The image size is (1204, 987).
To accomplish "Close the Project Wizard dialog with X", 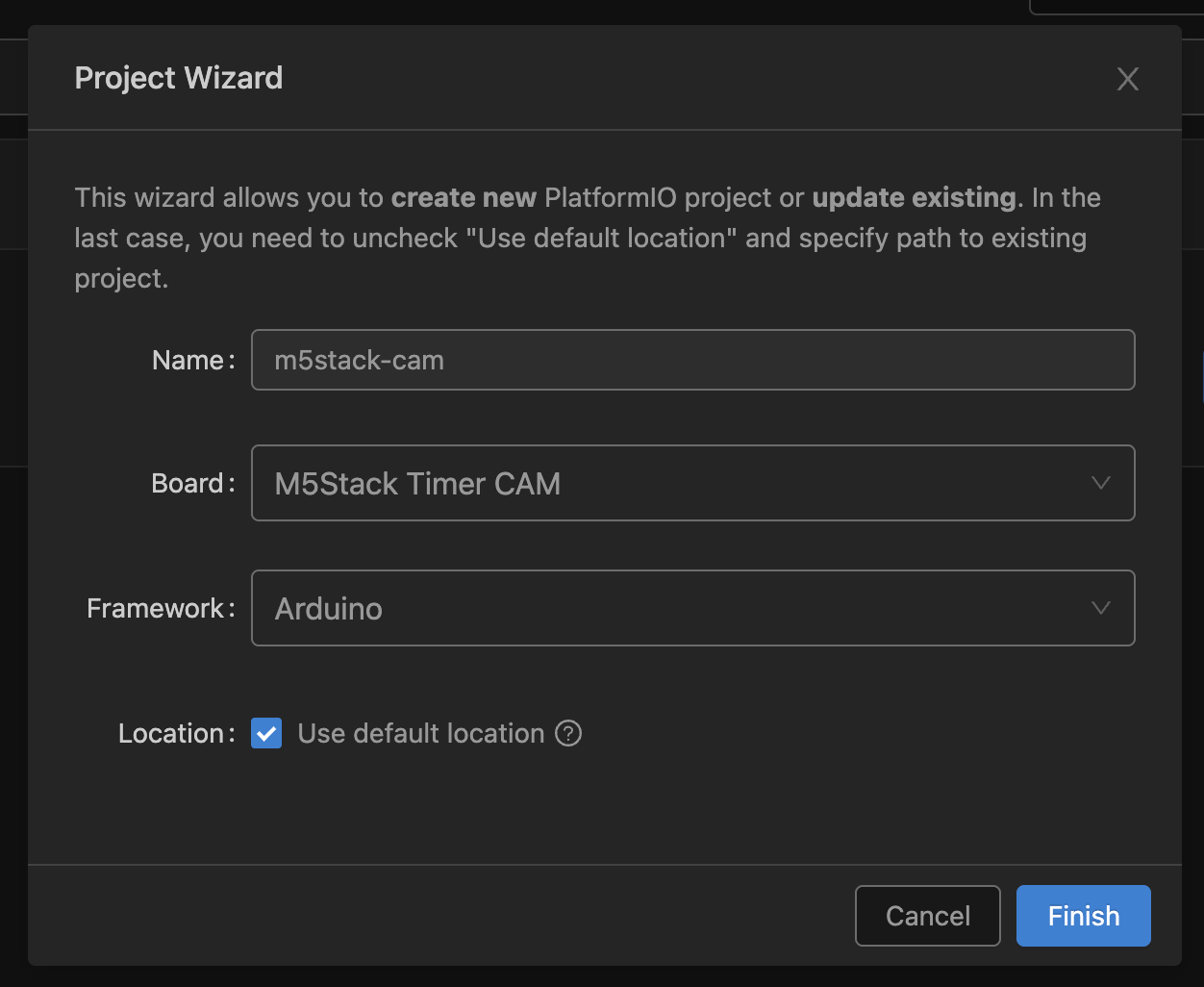I will (1127, 79).
